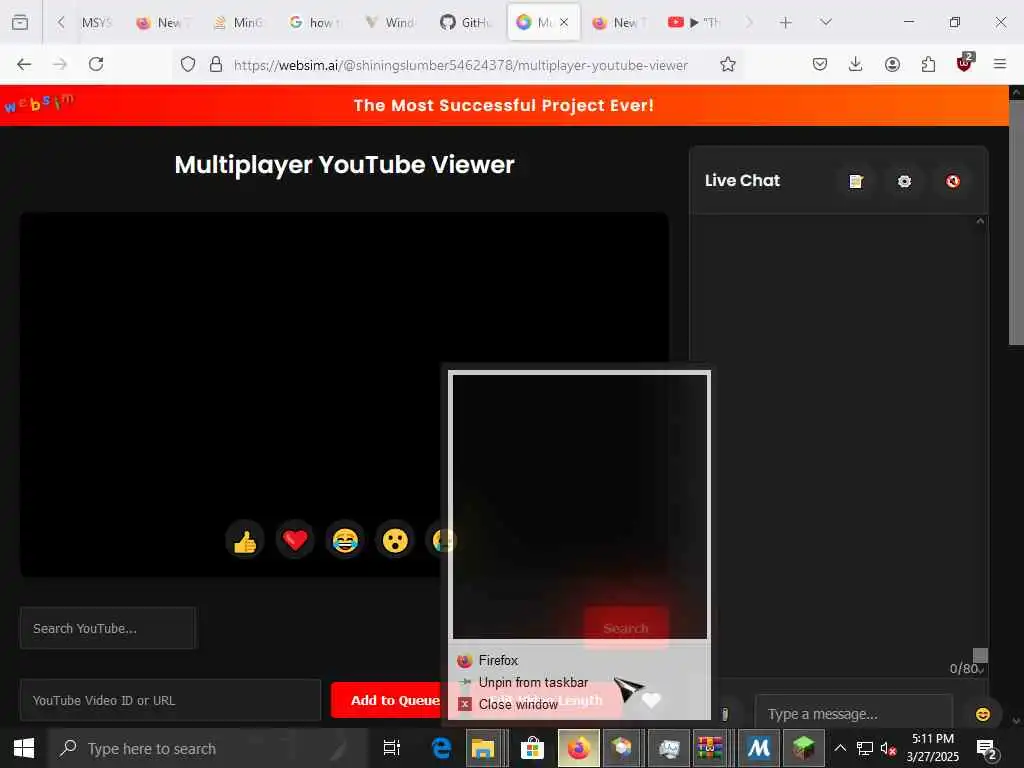The height and width of the screenshot is (768, 1024).
Task: Click the Windows taskbar search box
Action: [x=209, y=748]
